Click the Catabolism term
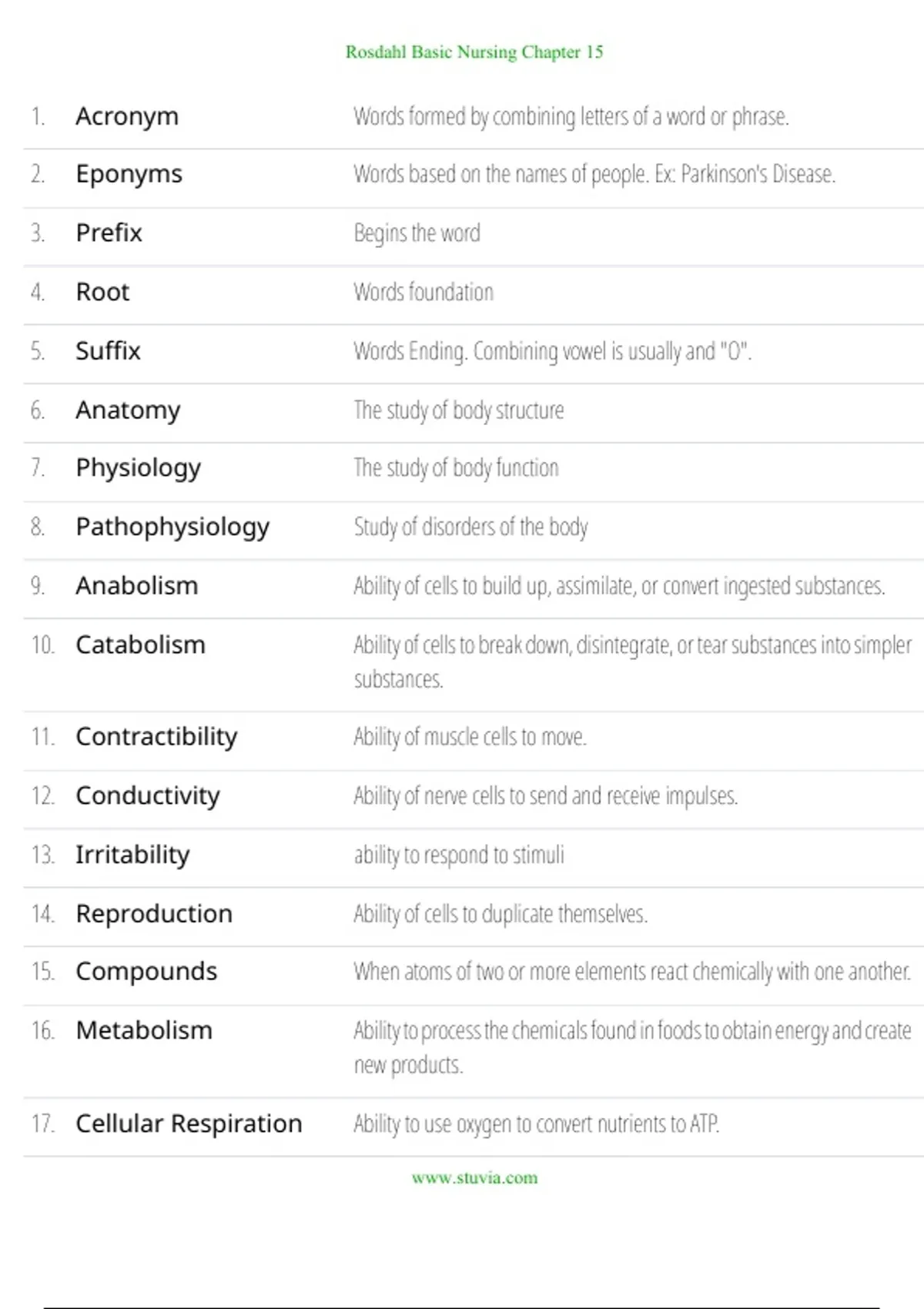Image resolution: width=924 pixels, height=1309 pixels. [x=140, y=644]
